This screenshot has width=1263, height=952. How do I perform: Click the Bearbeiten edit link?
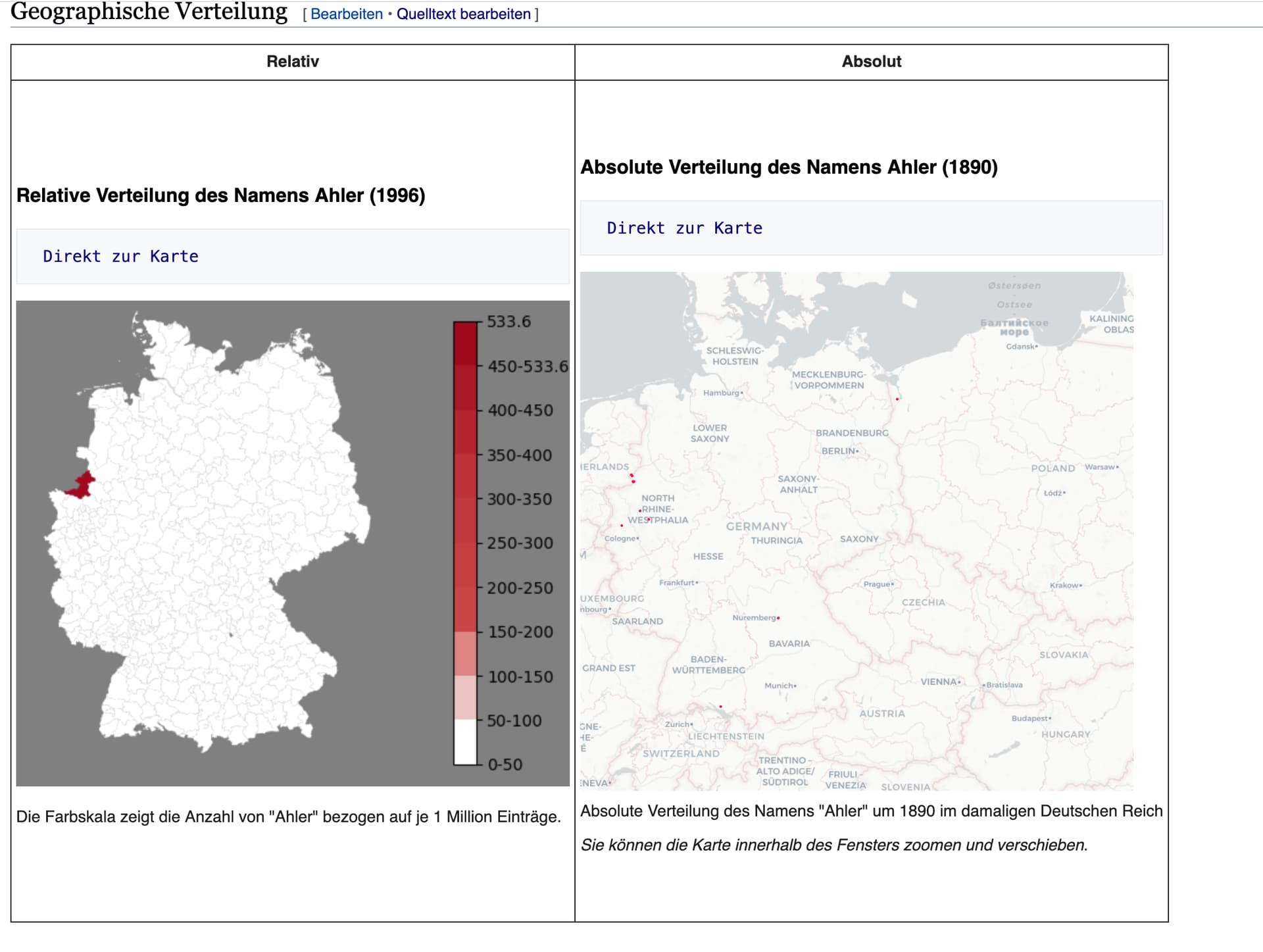pyautogui.click(x=346, y=14)
